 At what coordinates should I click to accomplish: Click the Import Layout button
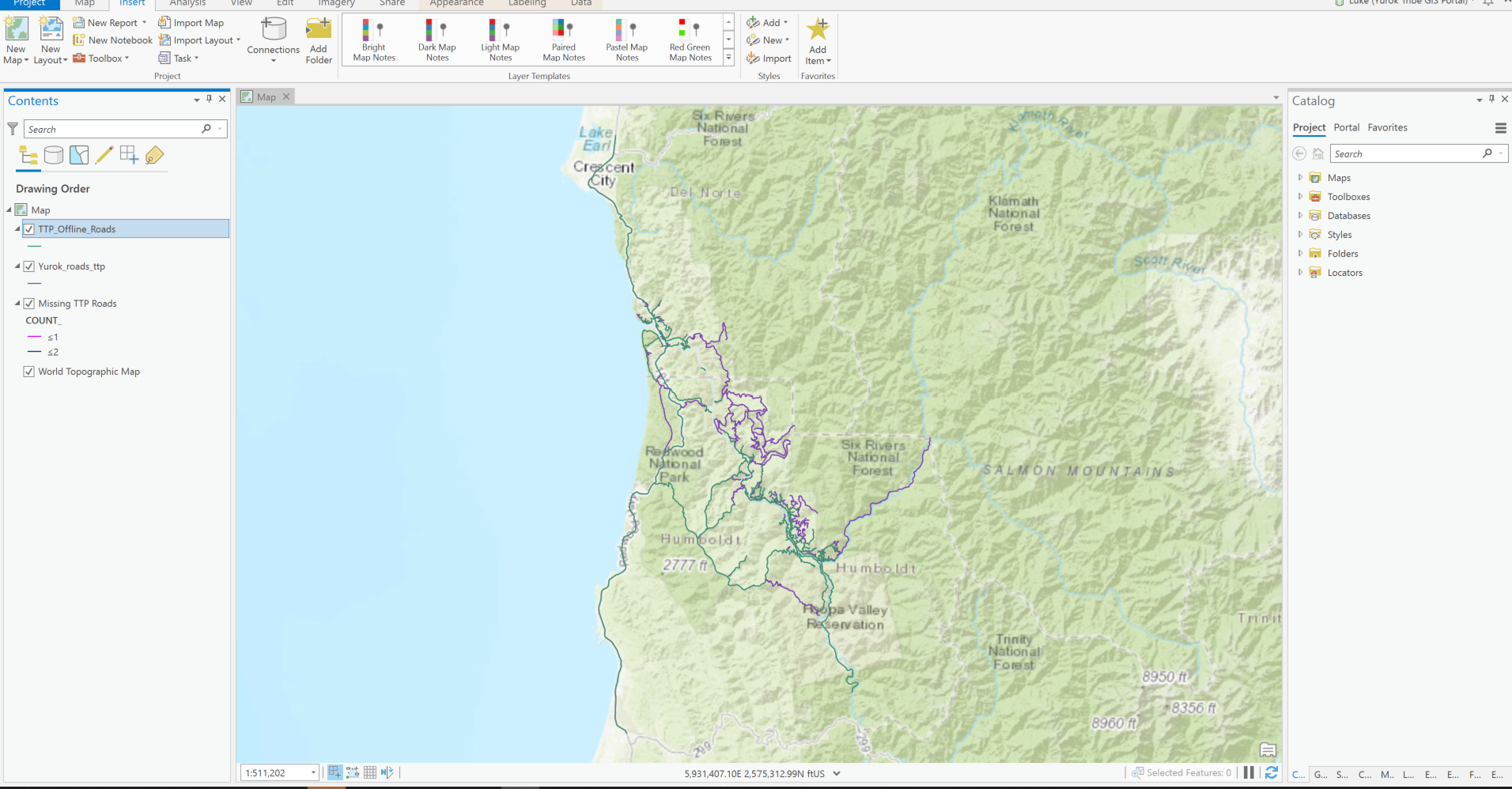pyautogui.click(x=199, y=40)
